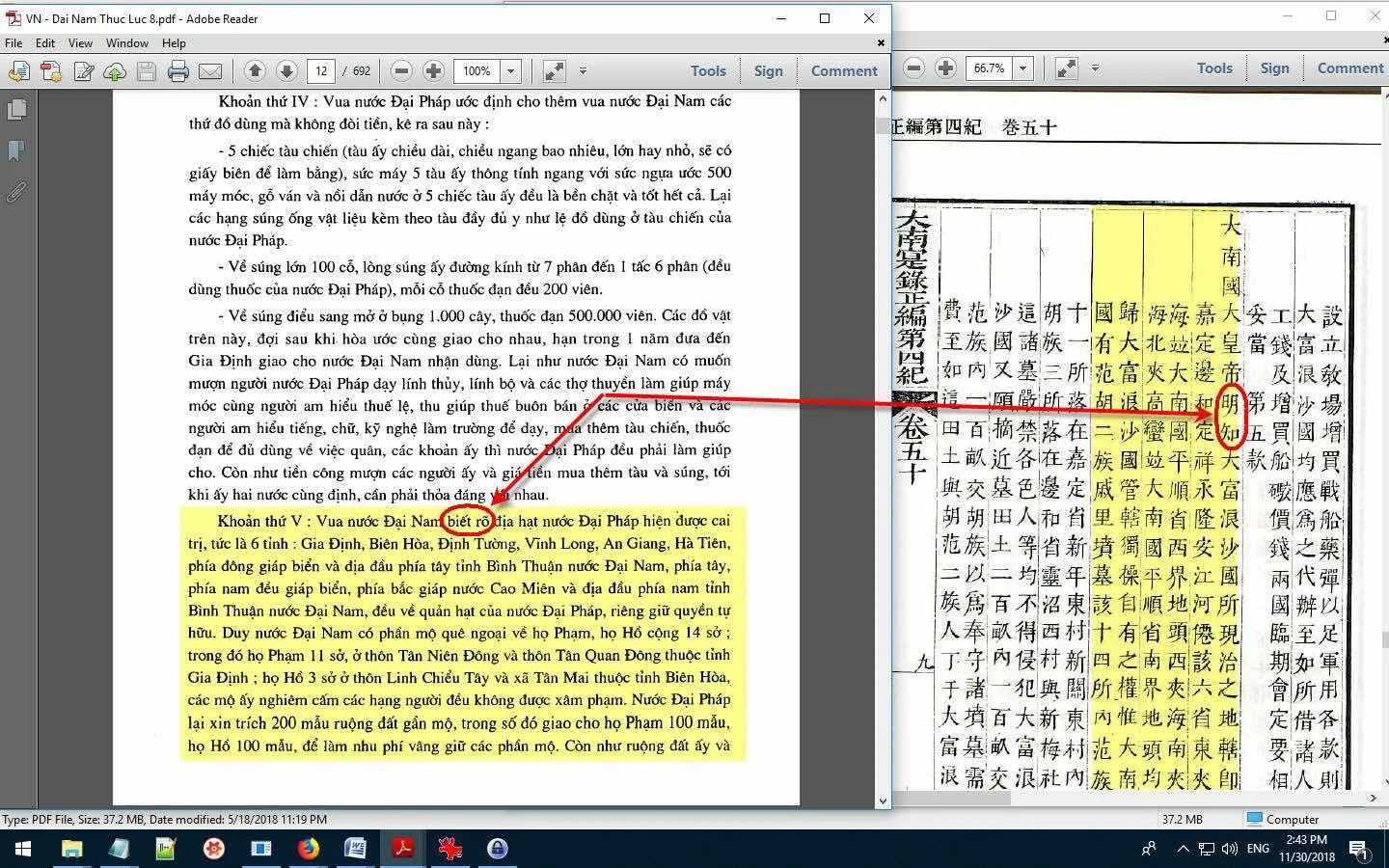Expand back window toolbar overflow arrow
This screenshot has width=1389, height=868.
pyautogui.click(x=1095, y=68)
